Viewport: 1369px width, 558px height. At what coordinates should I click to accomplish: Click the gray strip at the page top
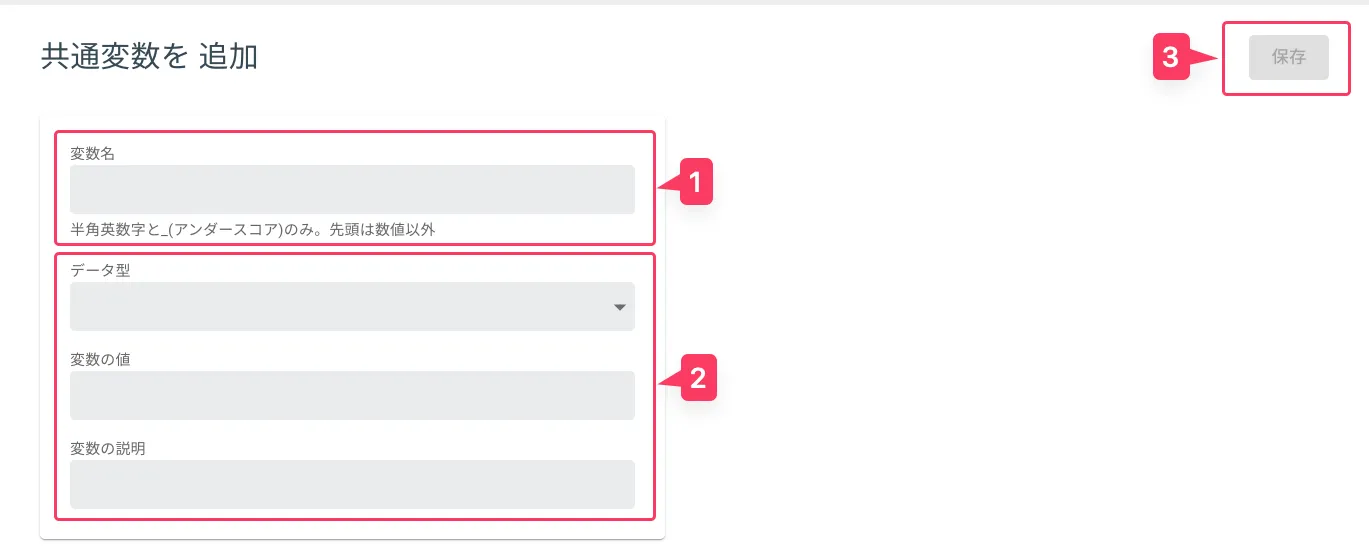tap(684, 2)
